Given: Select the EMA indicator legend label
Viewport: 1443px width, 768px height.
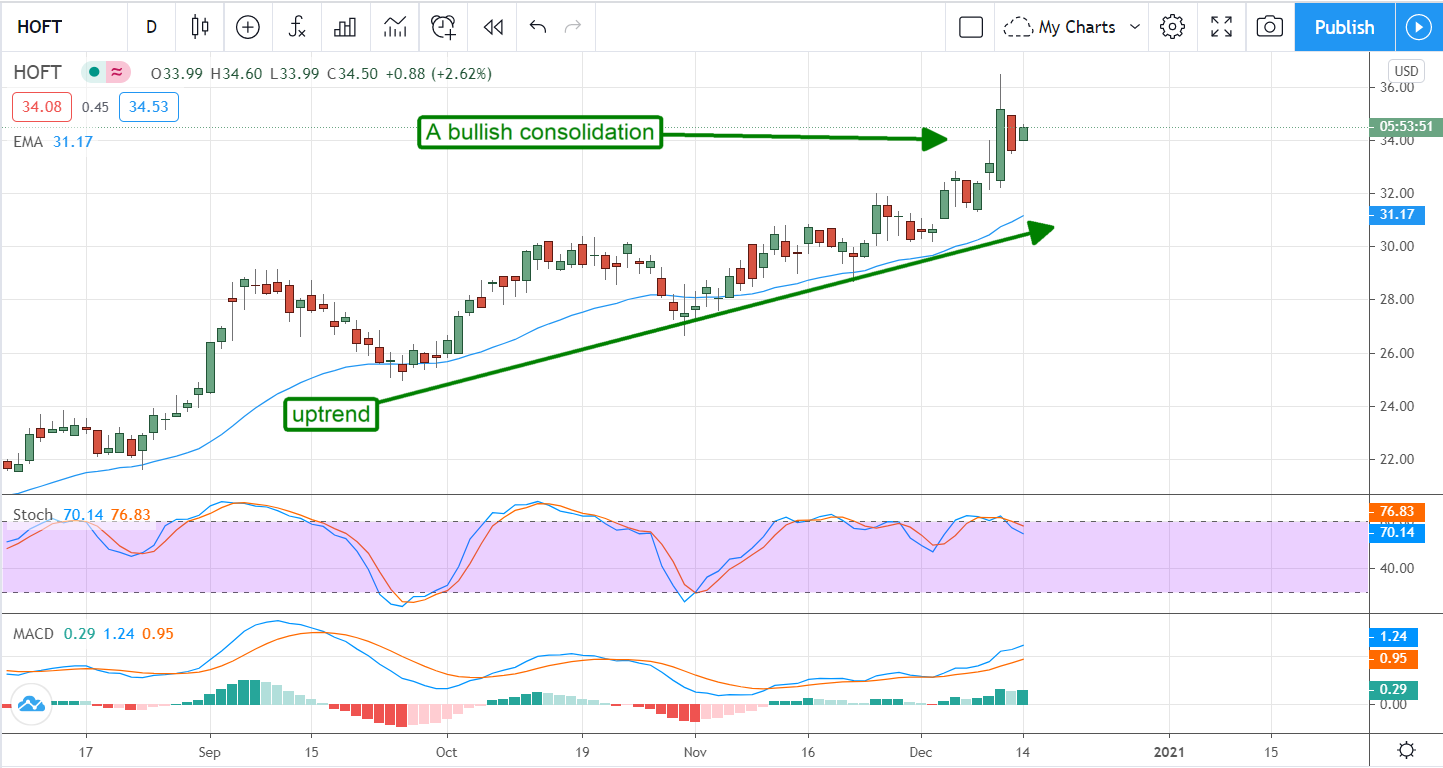Looking at the screenshot, I should (x=28, y=142).
